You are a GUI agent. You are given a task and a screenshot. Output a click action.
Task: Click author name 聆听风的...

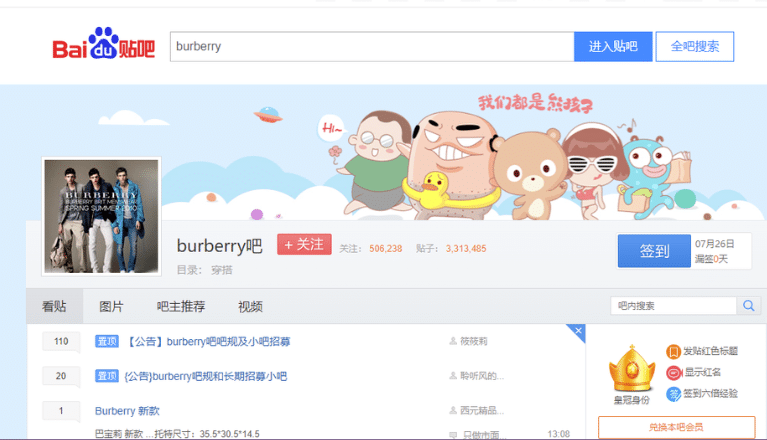pyautogui.click(x=482, y=375)
